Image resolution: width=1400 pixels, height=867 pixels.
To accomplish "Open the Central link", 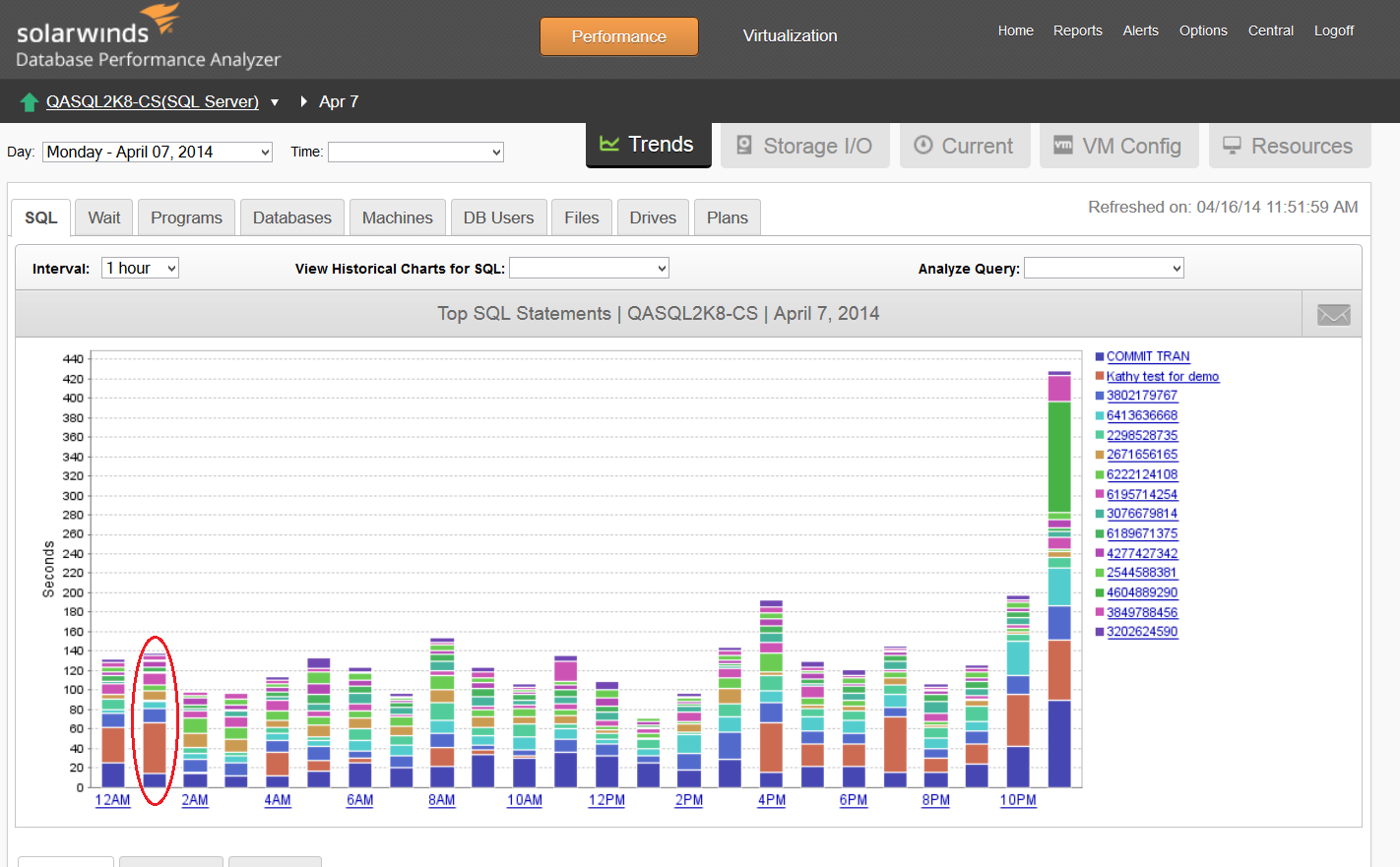I will tap(1271, 31).
